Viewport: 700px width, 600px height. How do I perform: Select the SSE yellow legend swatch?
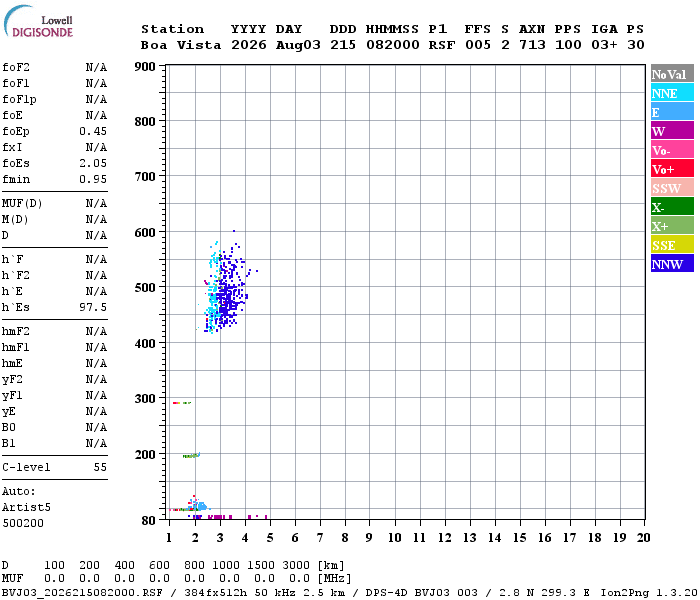click(672, 245)
